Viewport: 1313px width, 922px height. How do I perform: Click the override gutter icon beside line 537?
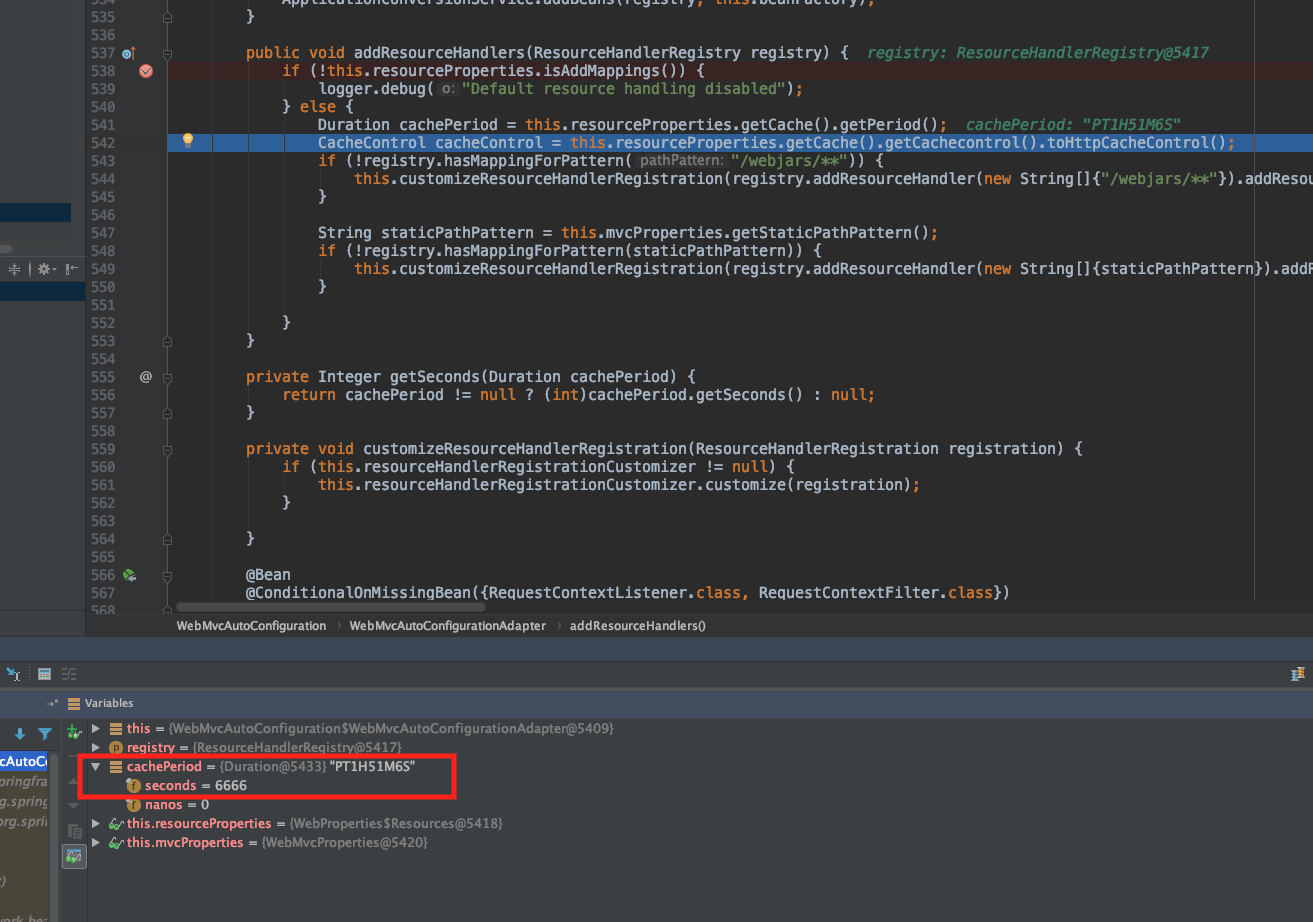pos(124,52)
